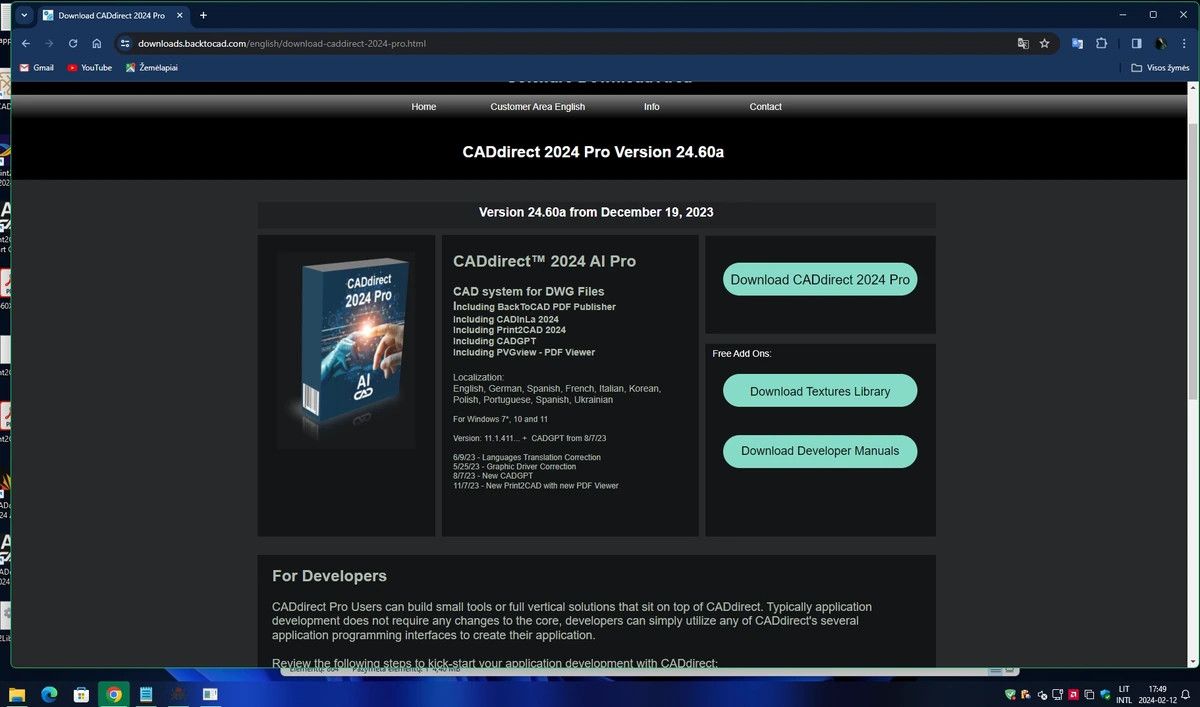This screenshot has height=707, width=1200.
Task: Open the Extensions puzzle icon
Action: [x=1101, y=44]
